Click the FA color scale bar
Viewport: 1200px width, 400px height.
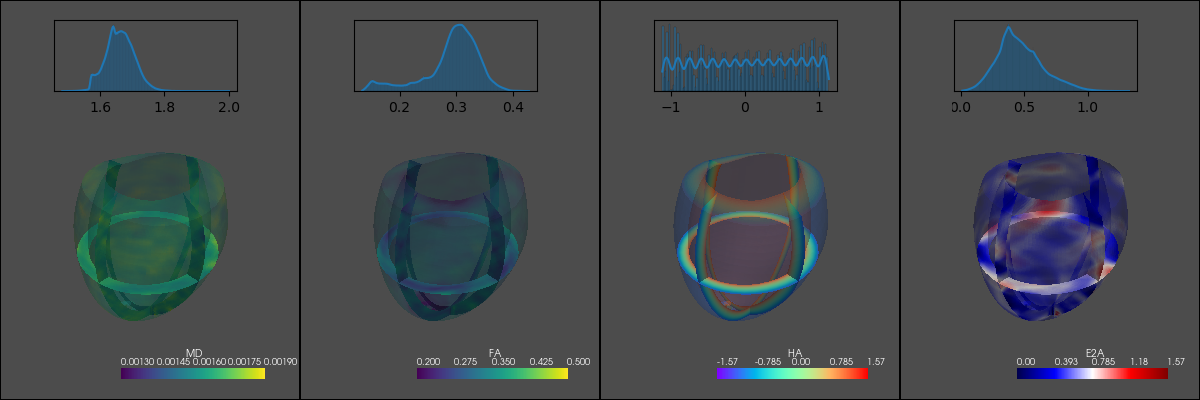pyautogui.click(x=492, y=374)
